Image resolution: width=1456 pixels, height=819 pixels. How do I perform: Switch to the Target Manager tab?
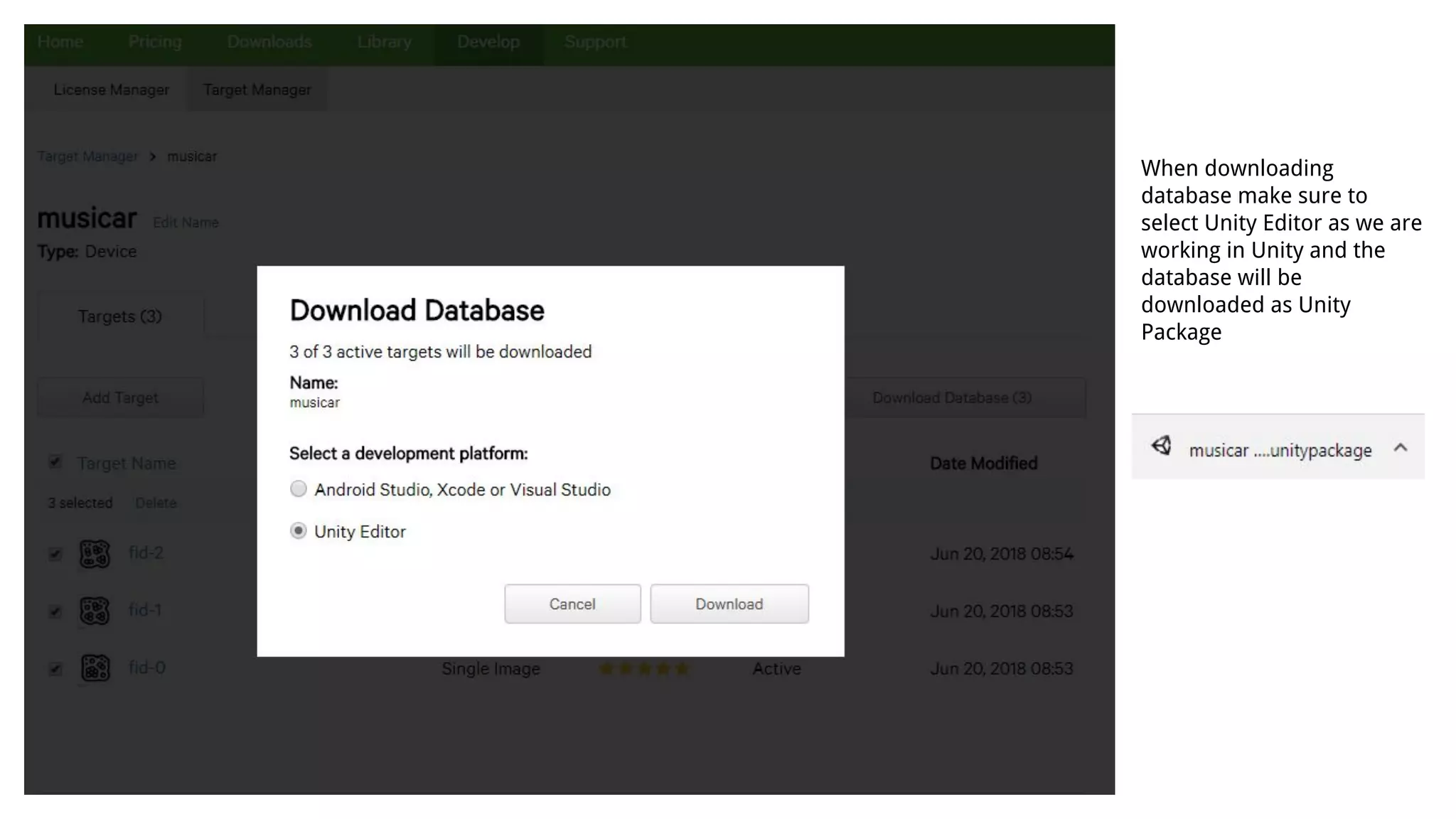click(x=257, y=90)
